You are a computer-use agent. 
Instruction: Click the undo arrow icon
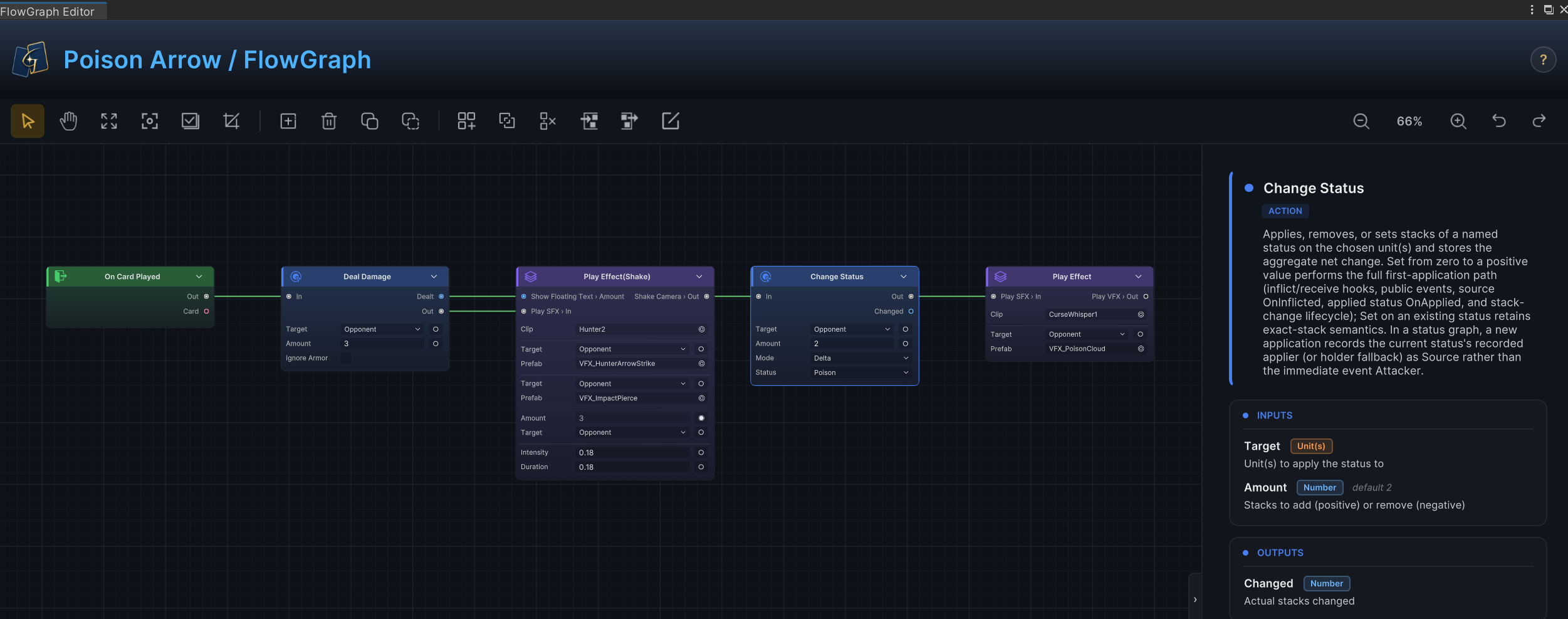coord(1499,121)
